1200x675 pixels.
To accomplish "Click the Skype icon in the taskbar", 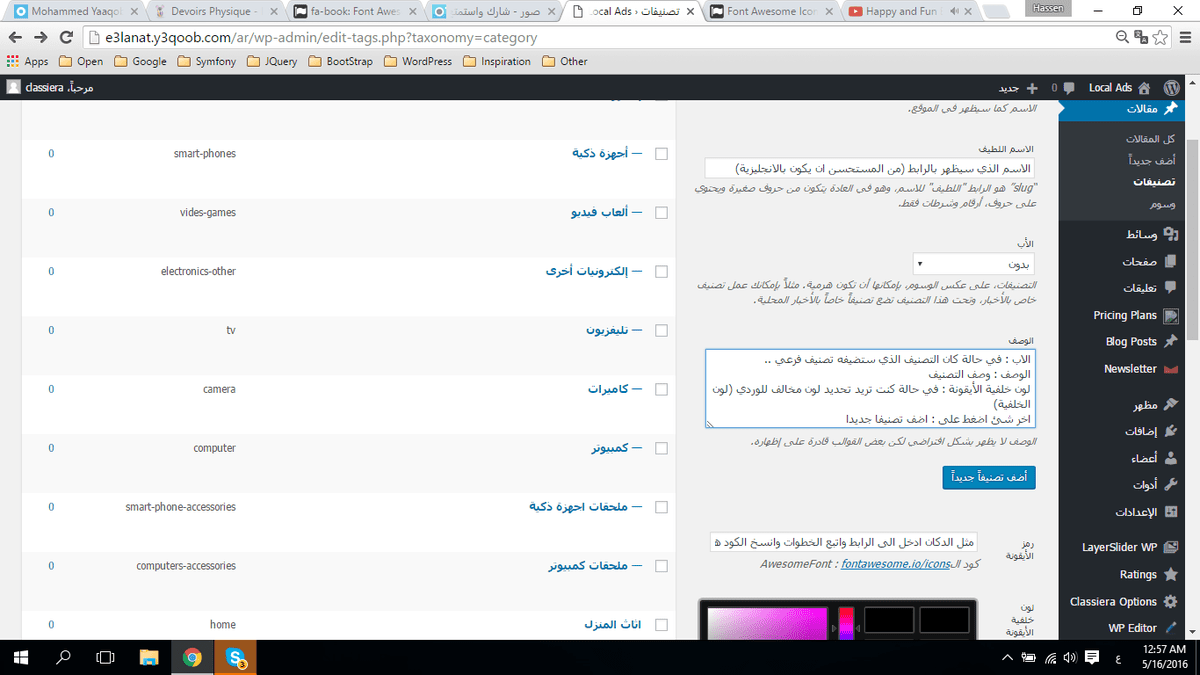I will [237, 657].
